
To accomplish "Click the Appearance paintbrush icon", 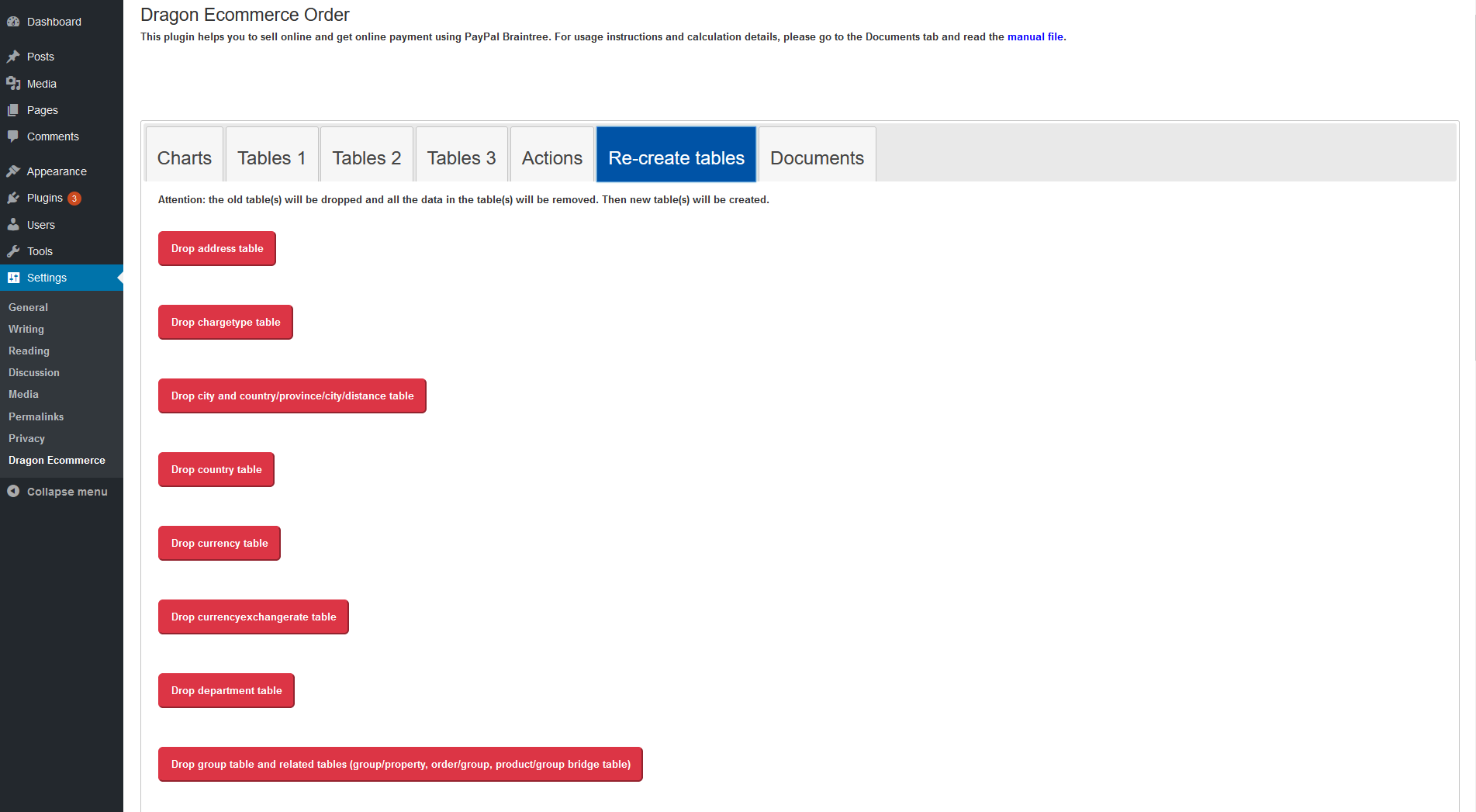I will pos(13,171).
